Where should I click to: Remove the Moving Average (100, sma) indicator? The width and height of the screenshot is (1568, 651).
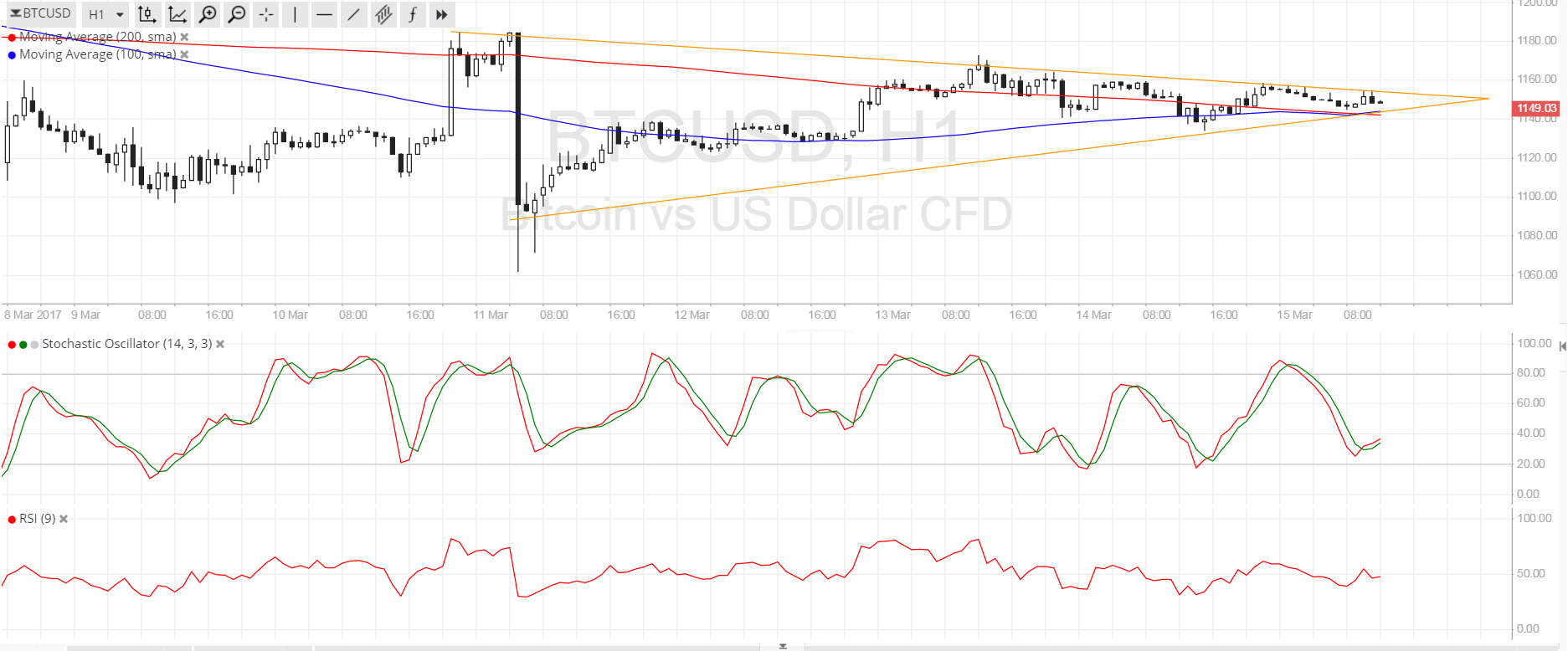184,54
